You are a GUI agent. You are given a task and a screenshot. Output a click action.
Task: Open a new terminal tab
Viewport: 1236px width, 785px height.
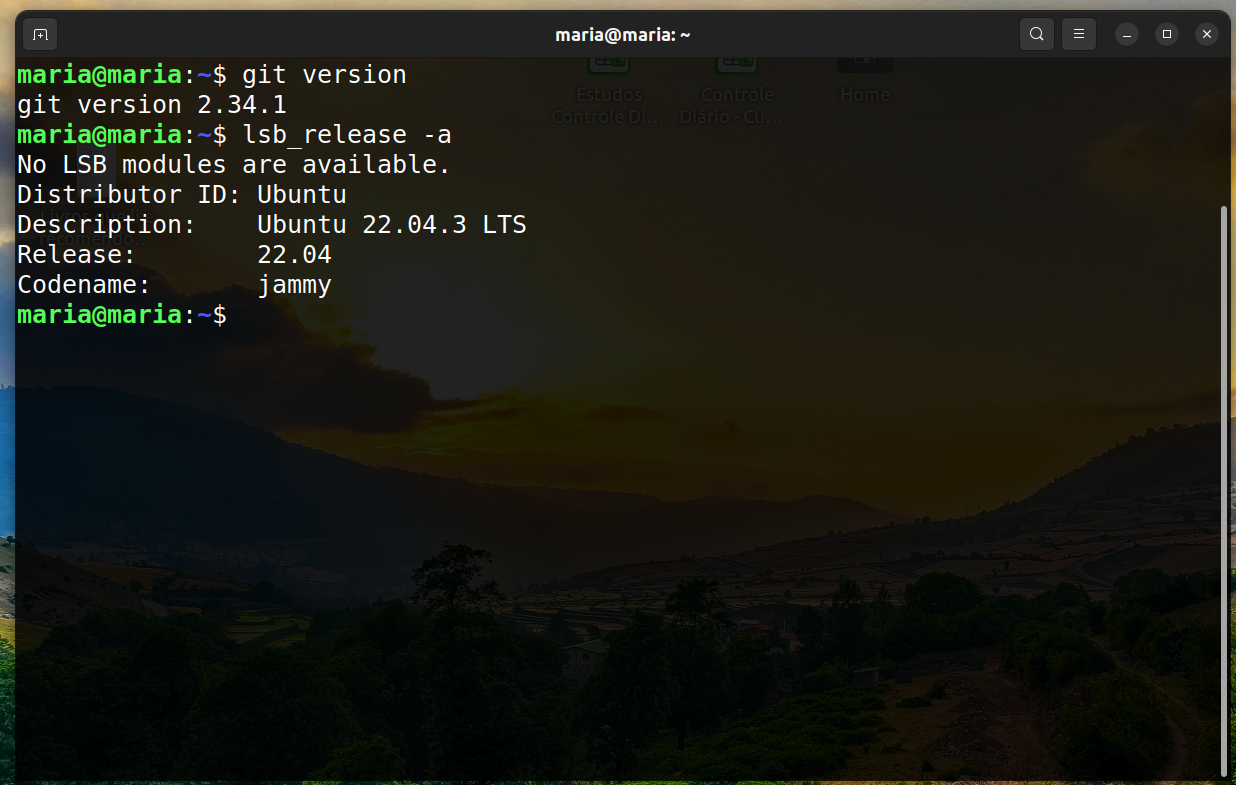click(x=40, y=35)
